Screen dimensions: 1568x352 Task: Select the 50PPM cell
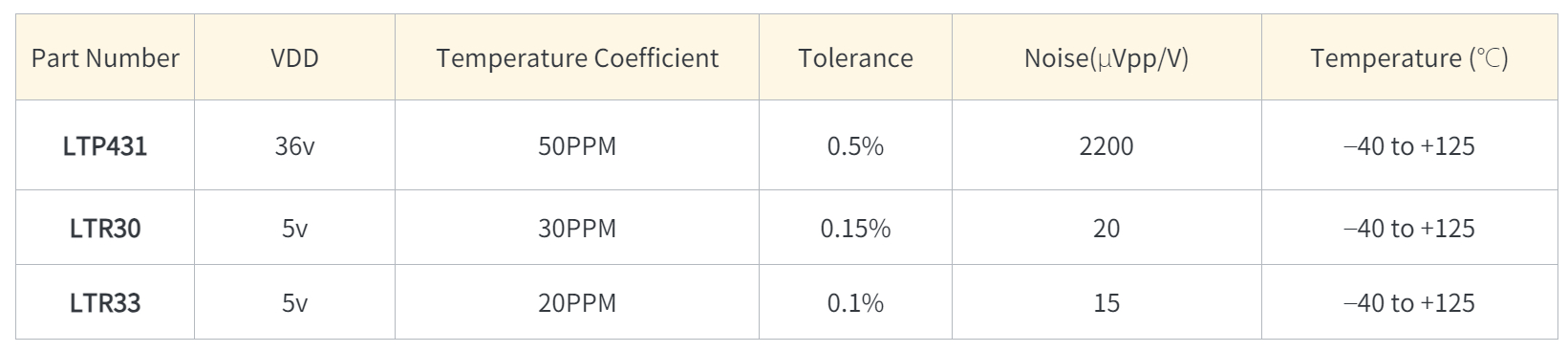click(x=577, y=146)
